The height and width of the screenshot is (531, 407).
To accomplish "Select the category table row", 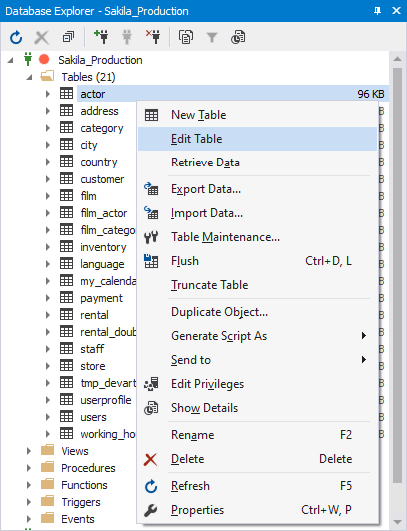I will [102, 128].
